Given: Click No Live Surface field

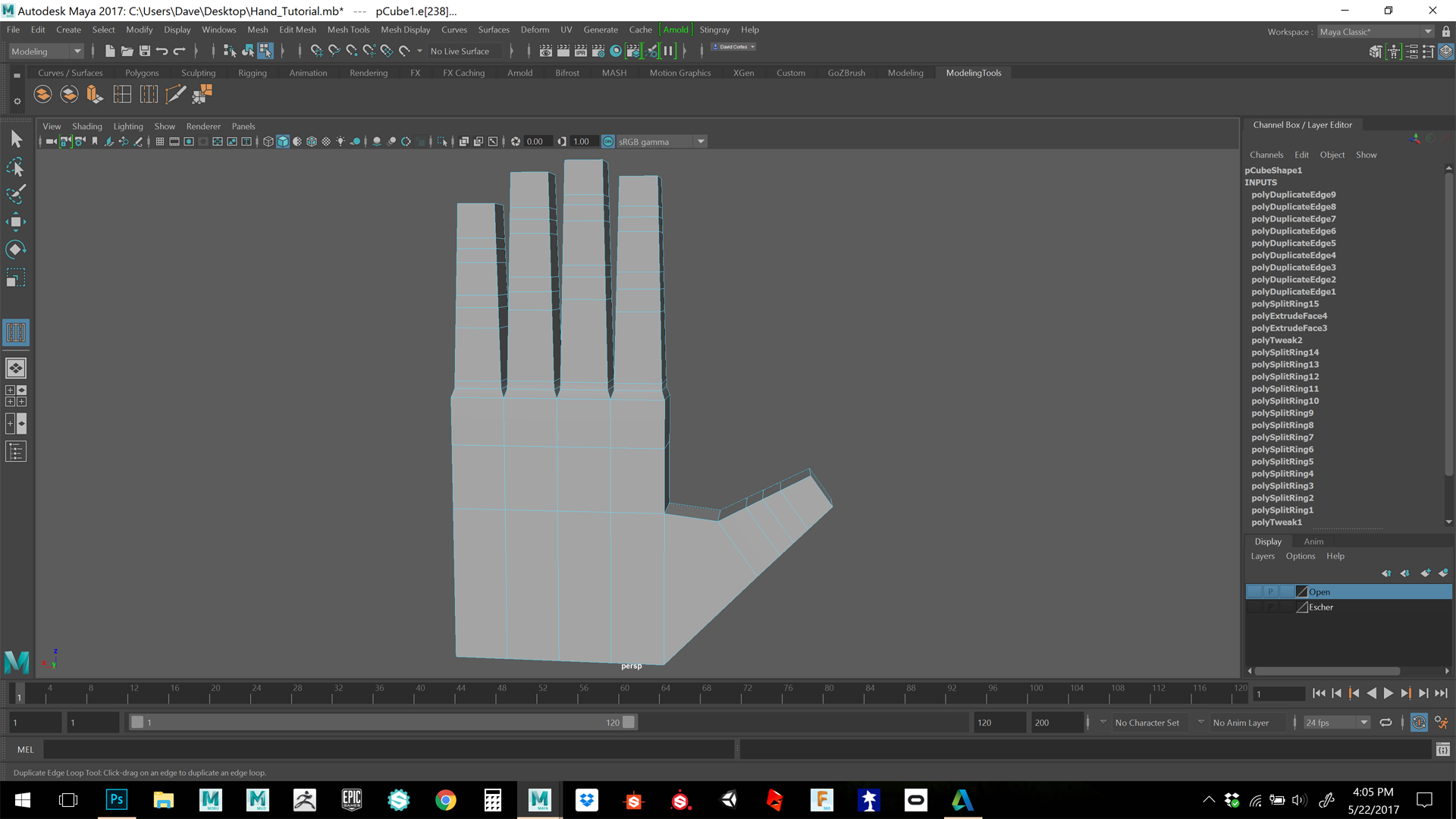Looking at the screenshot, I should coord(465,51).
